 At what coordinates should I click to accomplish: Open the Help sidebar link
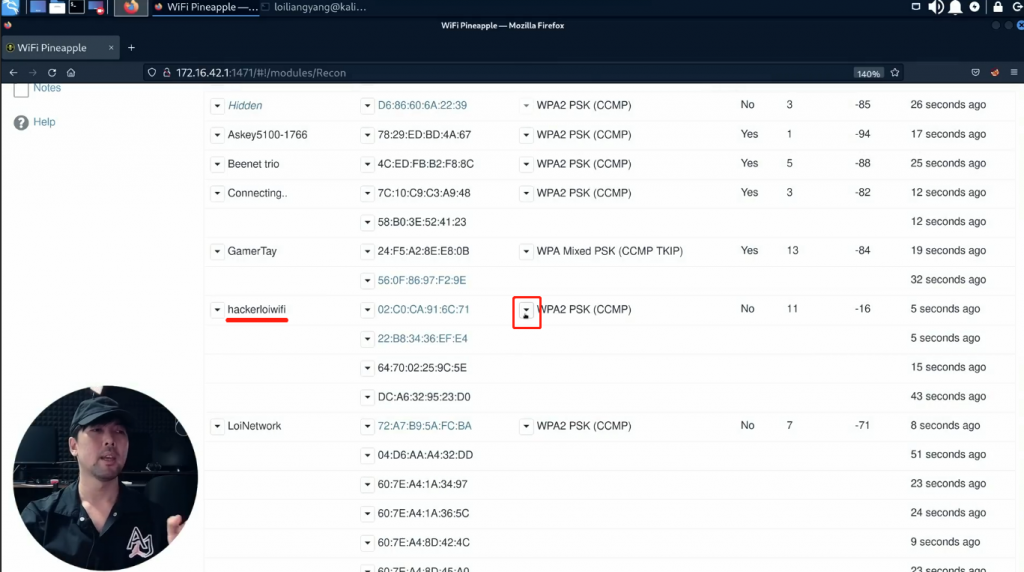tap(44, 122)
